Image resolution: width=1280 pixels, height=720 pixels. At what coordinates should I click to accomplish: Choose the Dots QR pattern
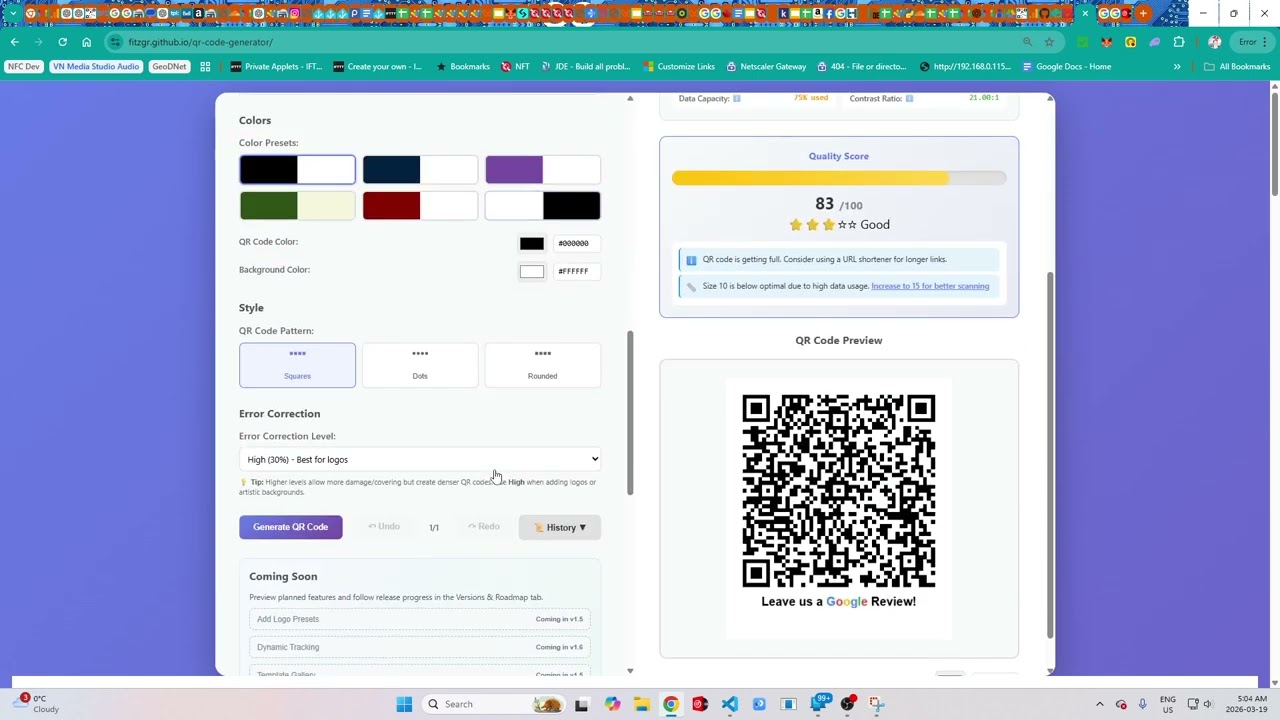[420, 365]
